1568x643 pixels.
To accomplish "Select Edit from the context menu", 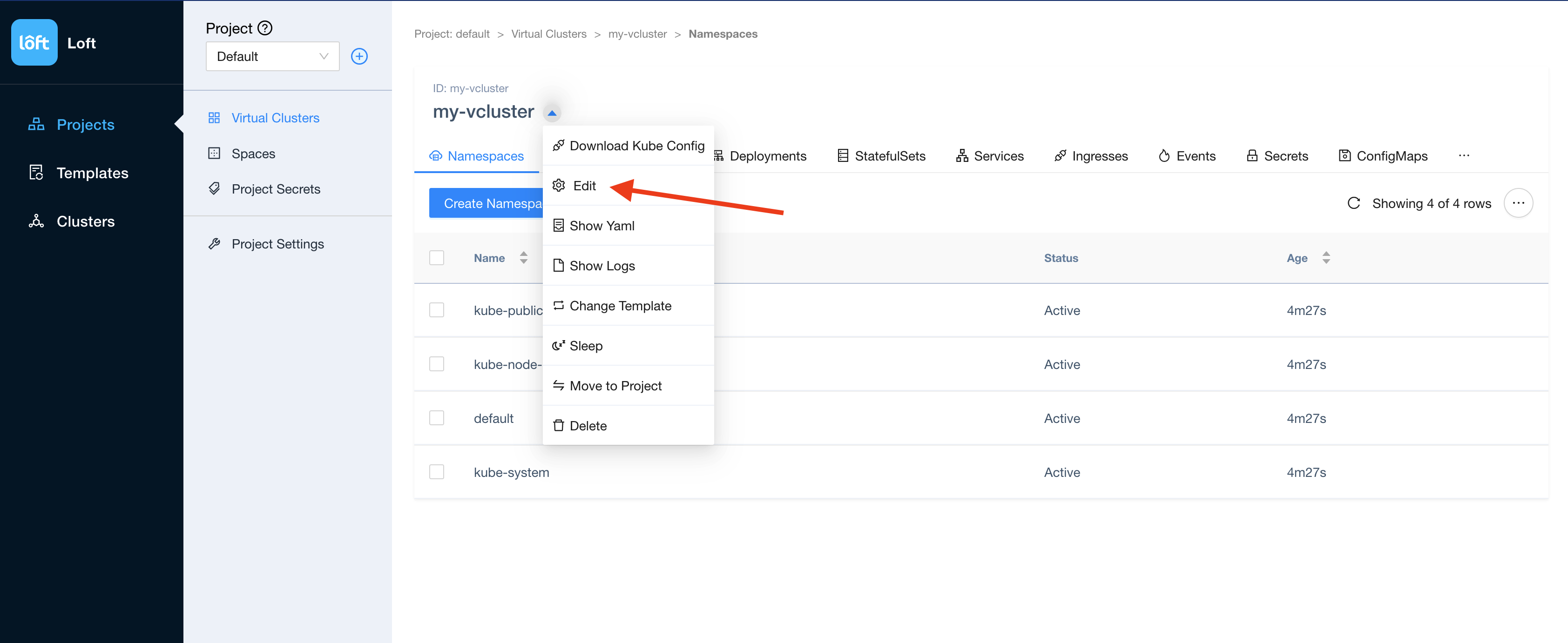I will (x=583, y=186).
